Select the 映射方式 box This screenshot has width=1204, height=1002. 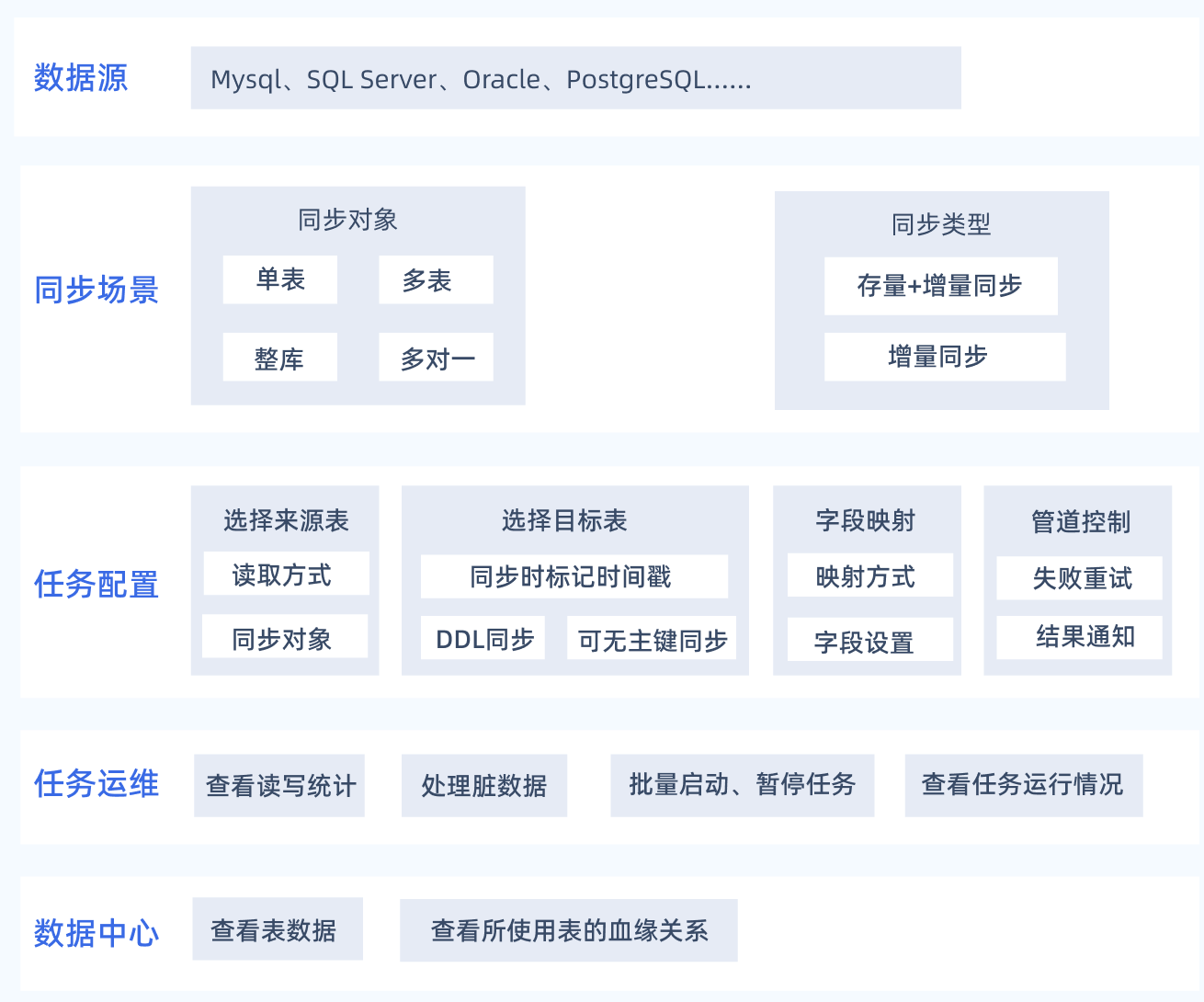point(869,575)
